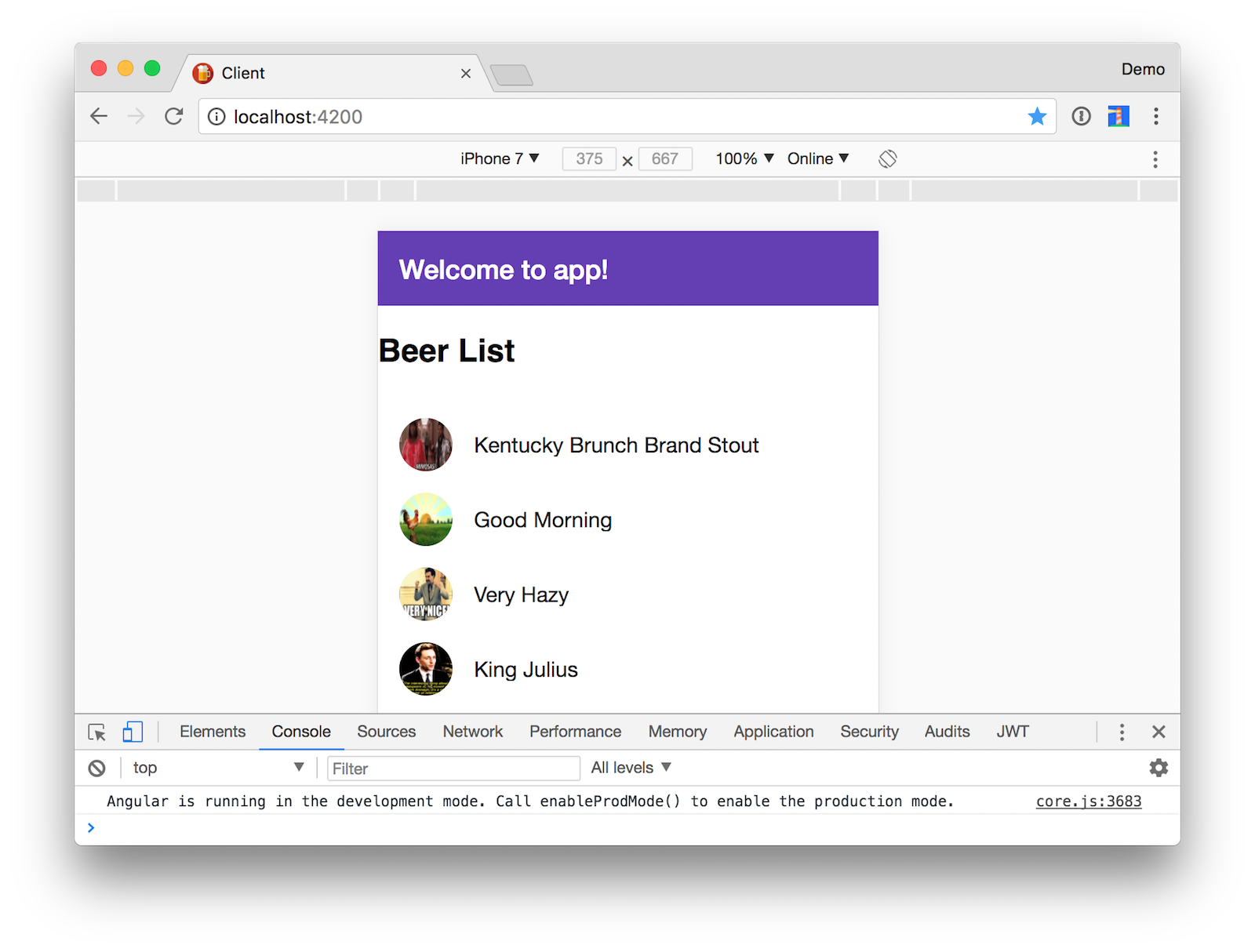1255x952 pixels.
Task: Click the device width 375 field
Action: 589,159
